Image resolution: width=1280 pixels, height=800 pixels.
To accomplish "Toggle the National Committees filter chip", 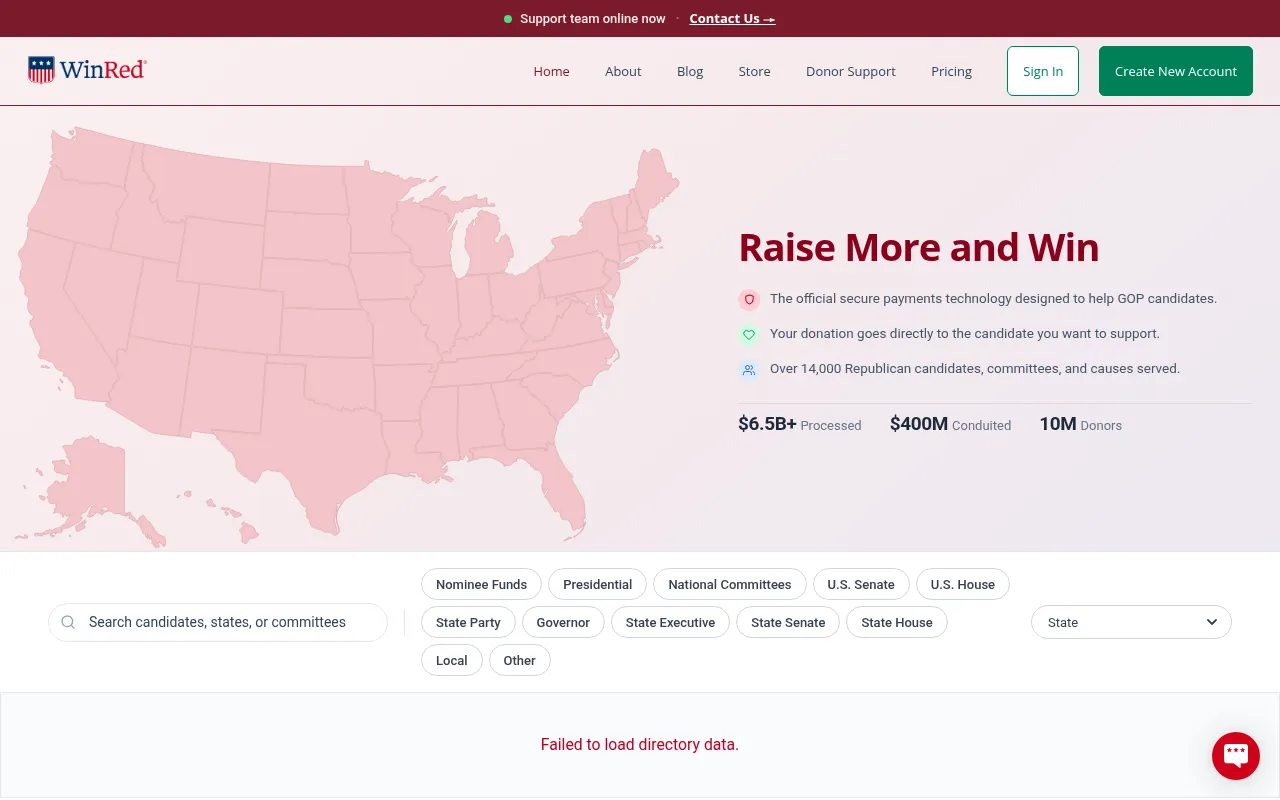I will [729, 584].
